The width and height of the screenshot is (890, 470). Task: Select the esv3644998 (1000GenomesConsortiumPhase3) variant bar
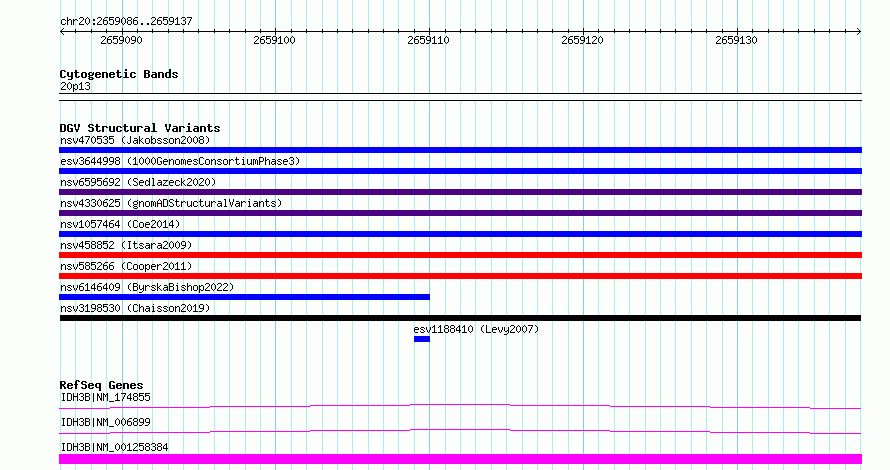pyautogui.click(x=460, y=171)
